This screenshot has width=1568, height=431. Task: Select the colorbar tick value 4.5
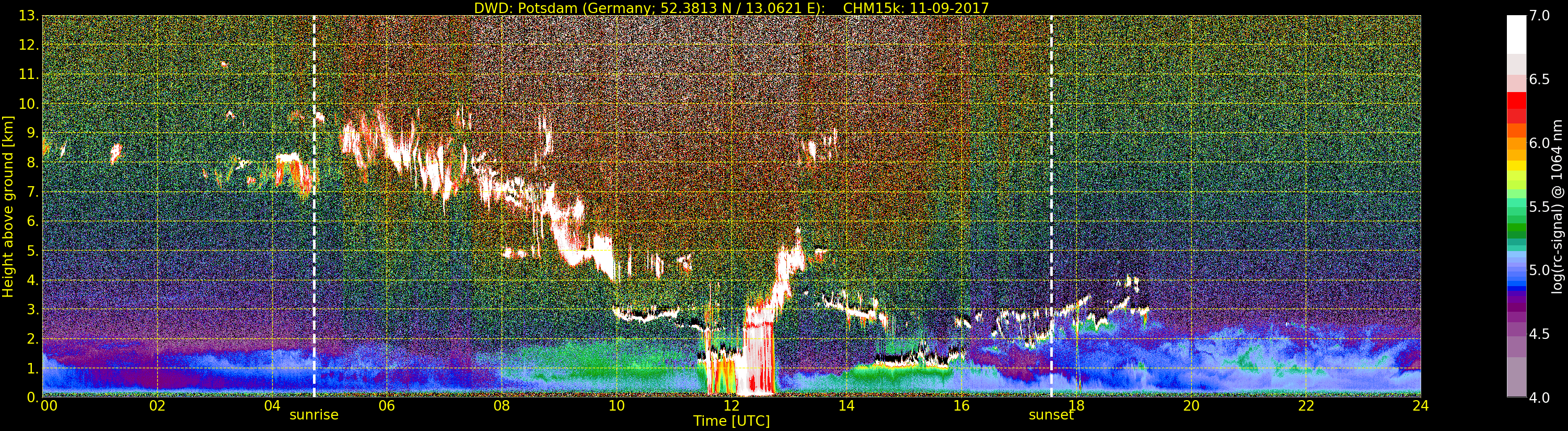[1539, 334]
